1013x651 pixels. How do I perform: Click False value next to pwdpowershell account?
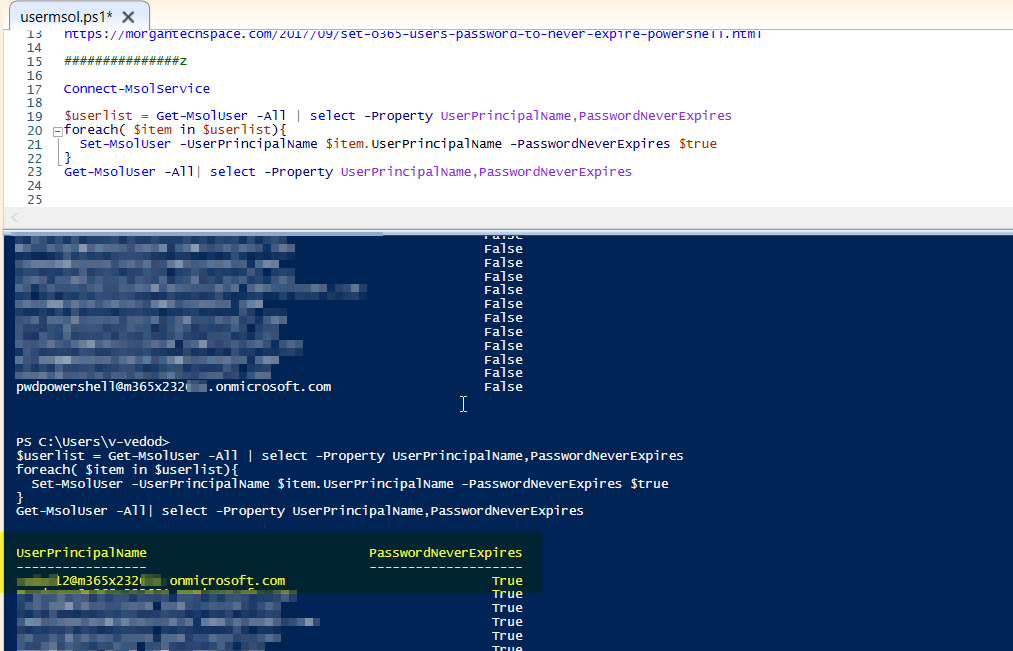tap(503, 387)
